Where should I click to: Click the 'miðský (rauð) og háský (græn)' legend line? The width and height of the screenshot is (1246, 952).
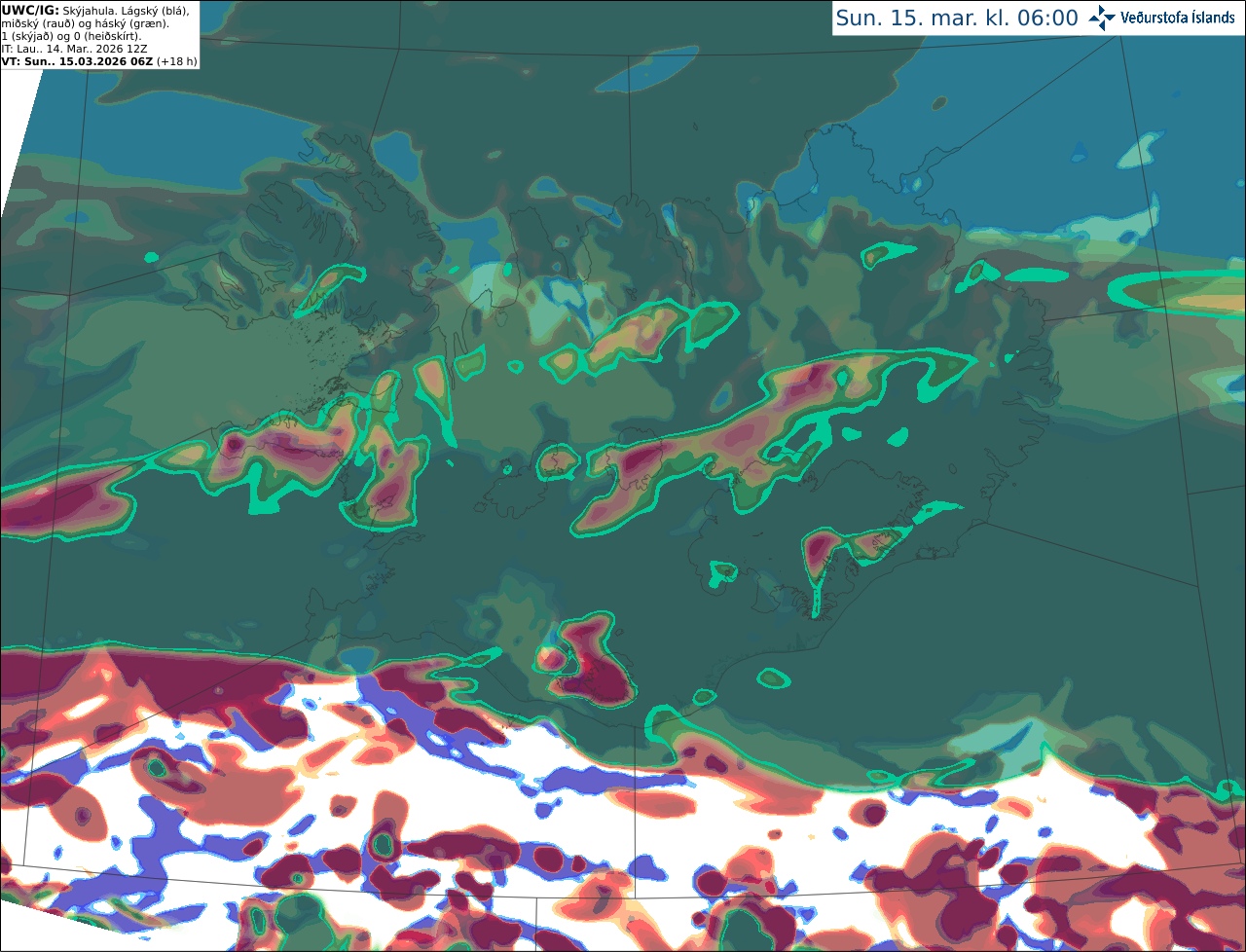pos(84,23)
